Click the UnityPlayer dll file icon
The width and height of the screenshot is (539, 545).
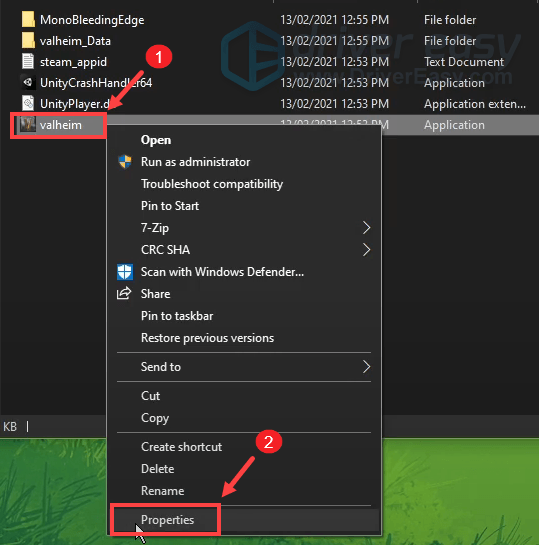[28, 104]
